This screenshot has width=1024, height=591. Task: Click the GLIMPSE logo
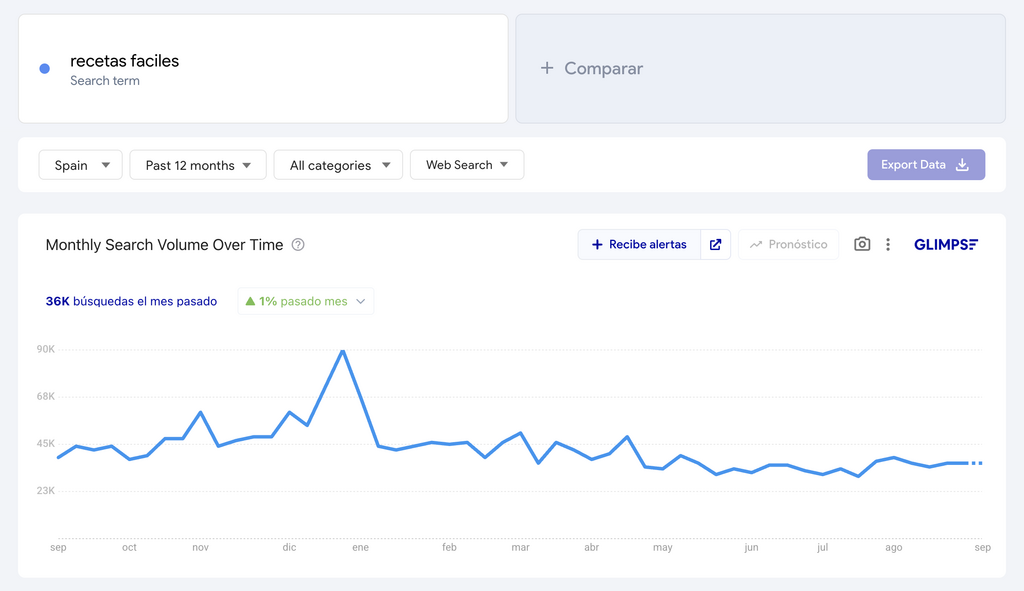pos(945,243)
